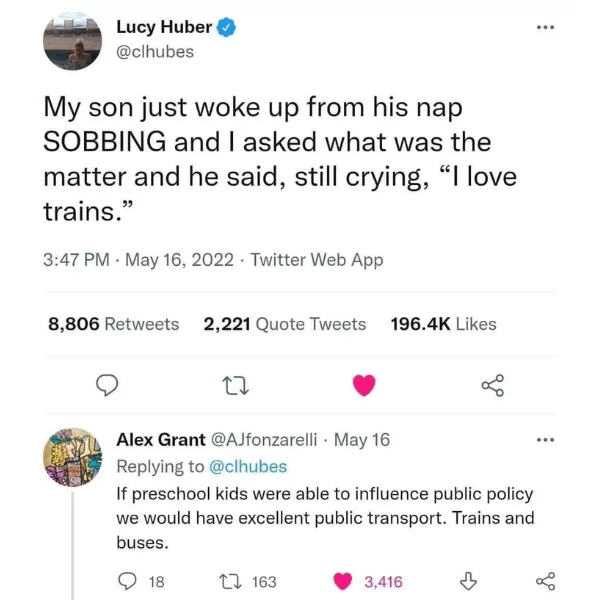Image resolution: width=600 pixels, height=600 pixels.
Task: Share Alex Grant's reply
Action: 544,581
